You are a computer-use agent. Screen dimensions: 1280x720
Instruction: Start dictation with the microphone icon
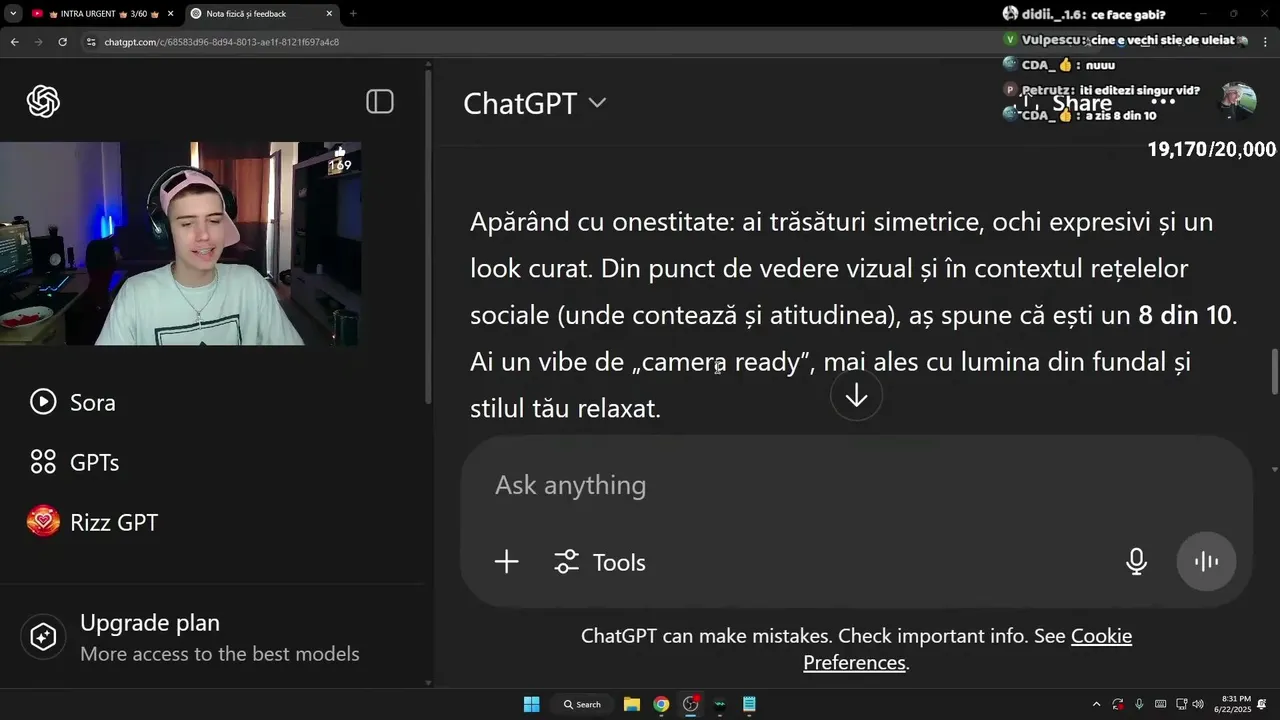(1136, 562)
